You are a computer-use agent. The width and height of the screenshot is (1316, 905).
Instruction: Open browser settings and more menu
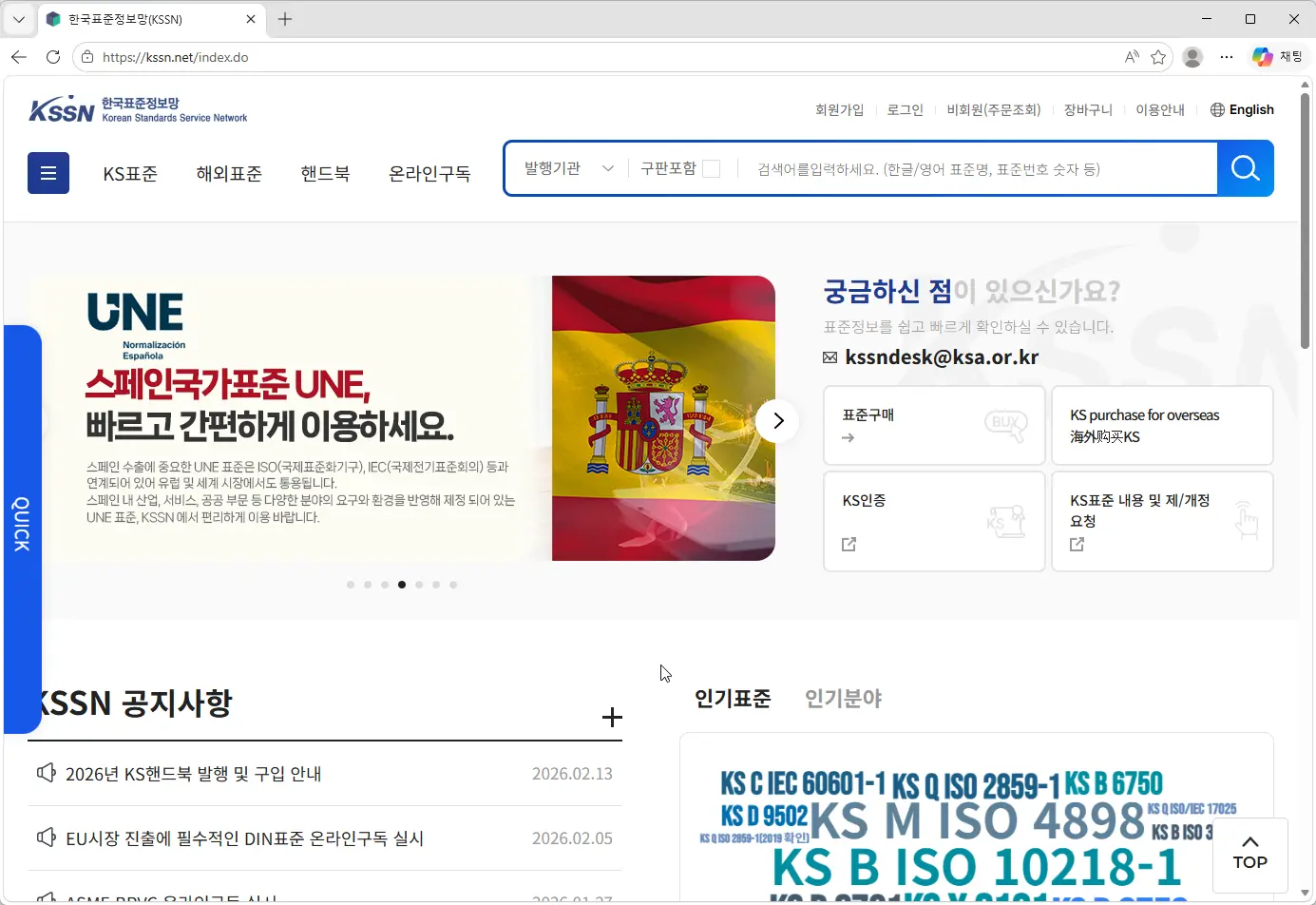1227,57
